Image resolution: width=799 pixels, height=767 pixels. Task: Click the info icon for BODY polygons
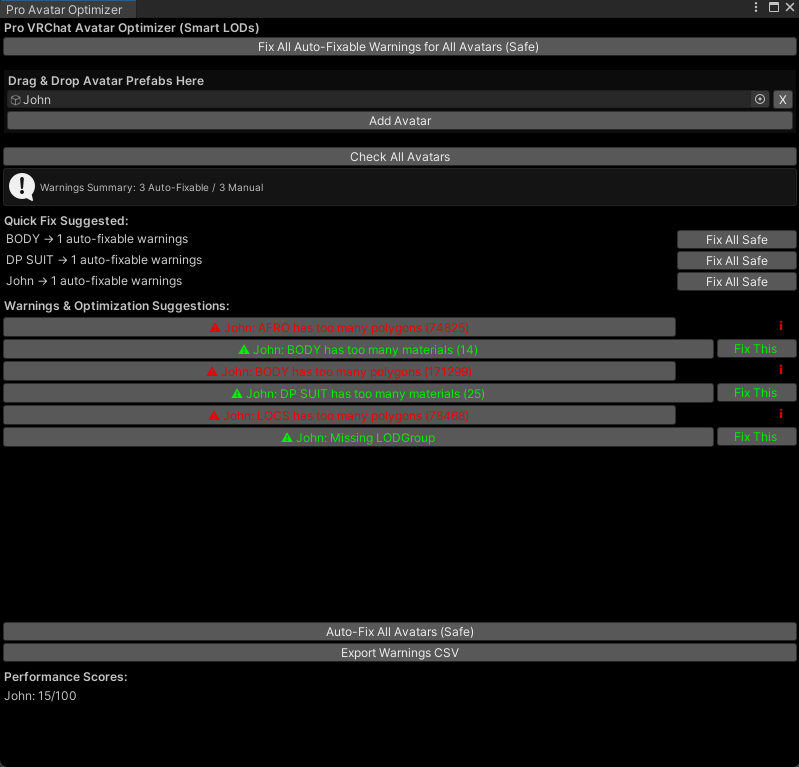781,370
